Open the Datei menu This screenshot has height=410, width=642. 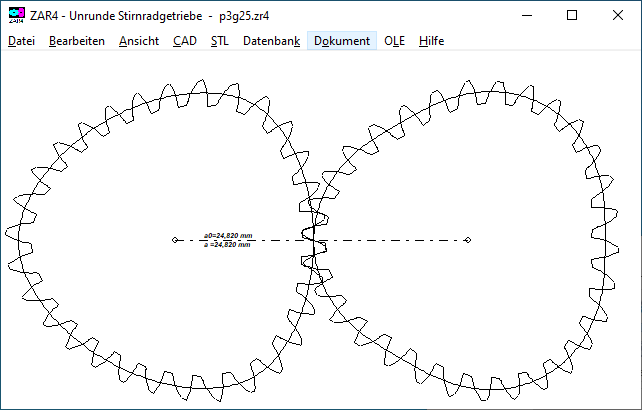click(x=21, y=41)
